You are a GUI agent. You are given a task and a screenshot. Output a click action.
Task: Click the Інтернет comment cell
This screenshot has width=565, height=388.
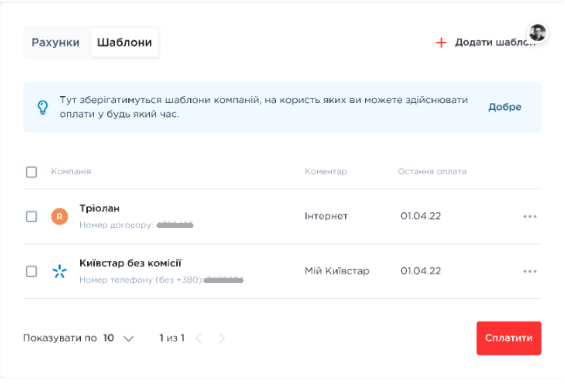coord(326,216)
